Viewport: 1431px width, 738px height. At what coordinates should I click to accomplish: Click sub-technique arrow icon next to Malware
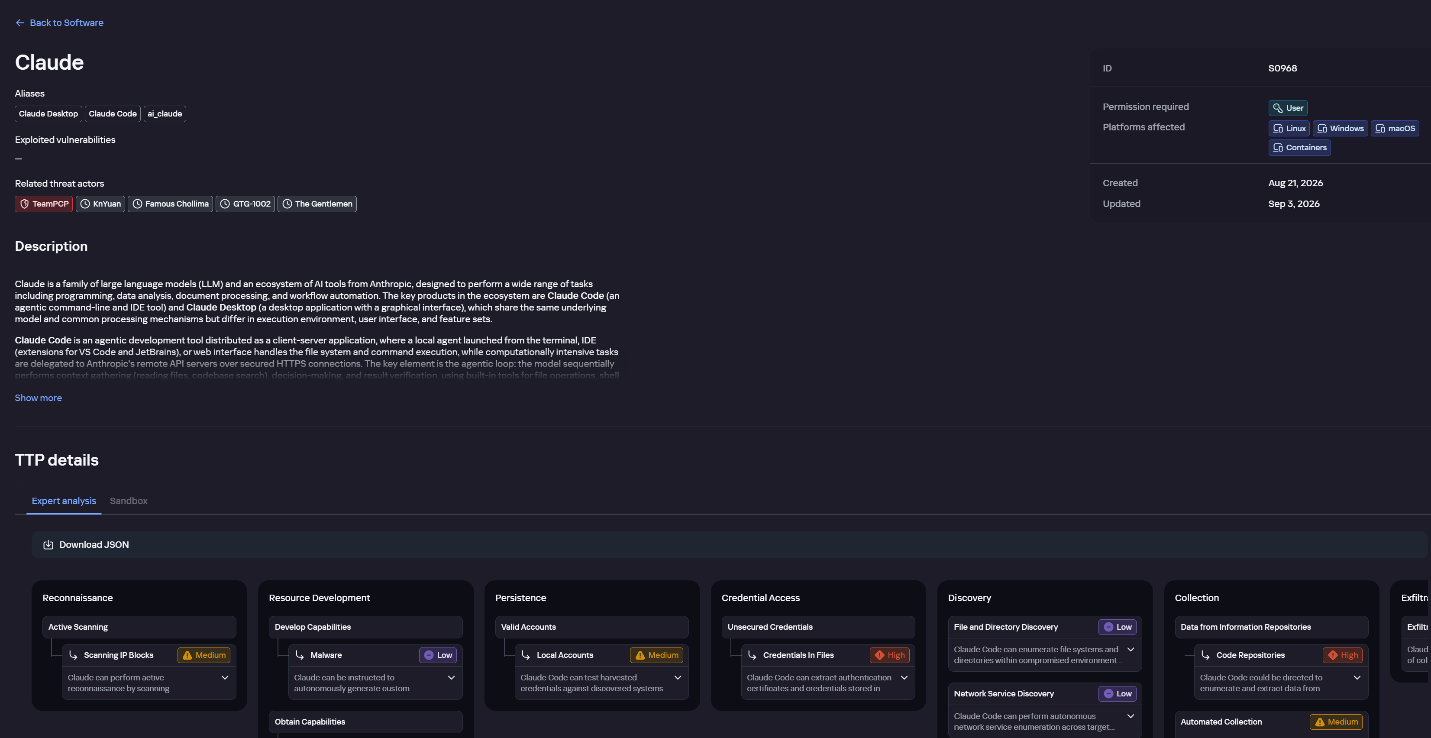pos(300,655)
